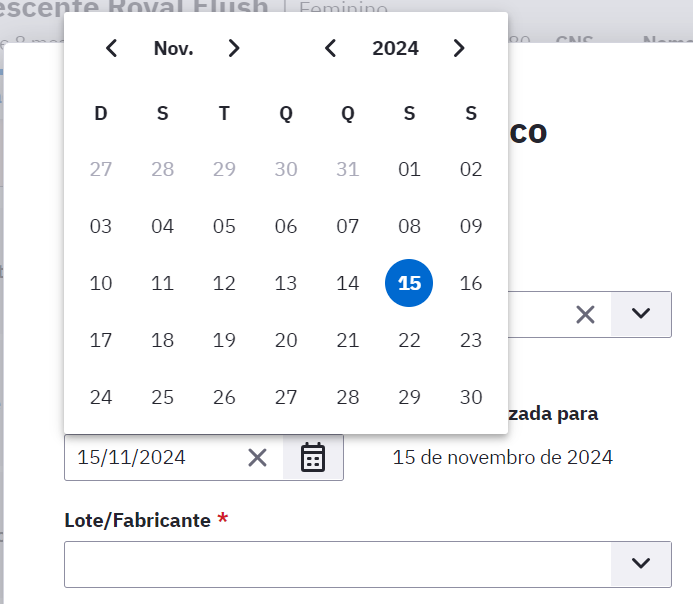Focus the date text input 15/11/2024
The width and height of the screenshot is (693, 604).
tap(155, 457)
